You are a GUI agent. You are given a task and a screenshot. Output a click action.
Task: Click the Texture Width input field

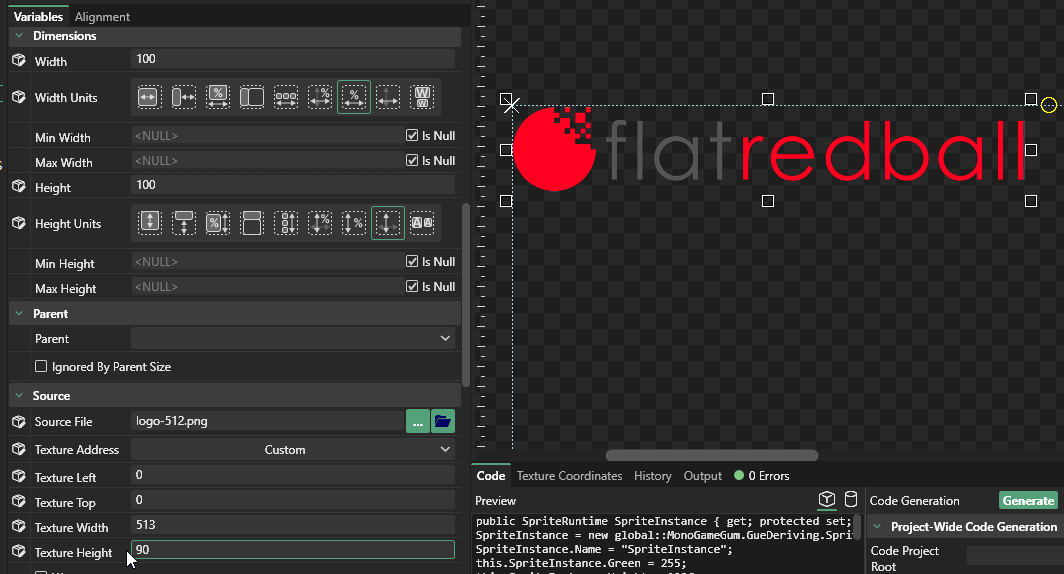pyautogui.click(x=293, y=525)
